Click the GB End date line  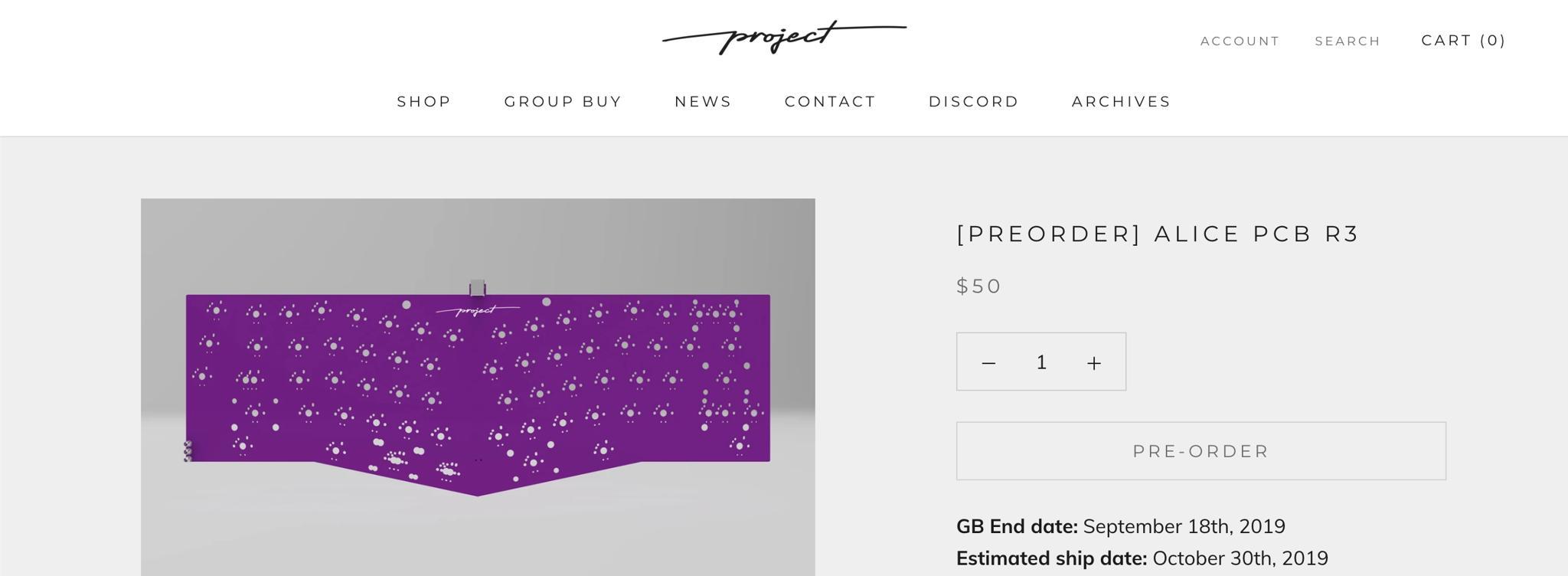1120,526
